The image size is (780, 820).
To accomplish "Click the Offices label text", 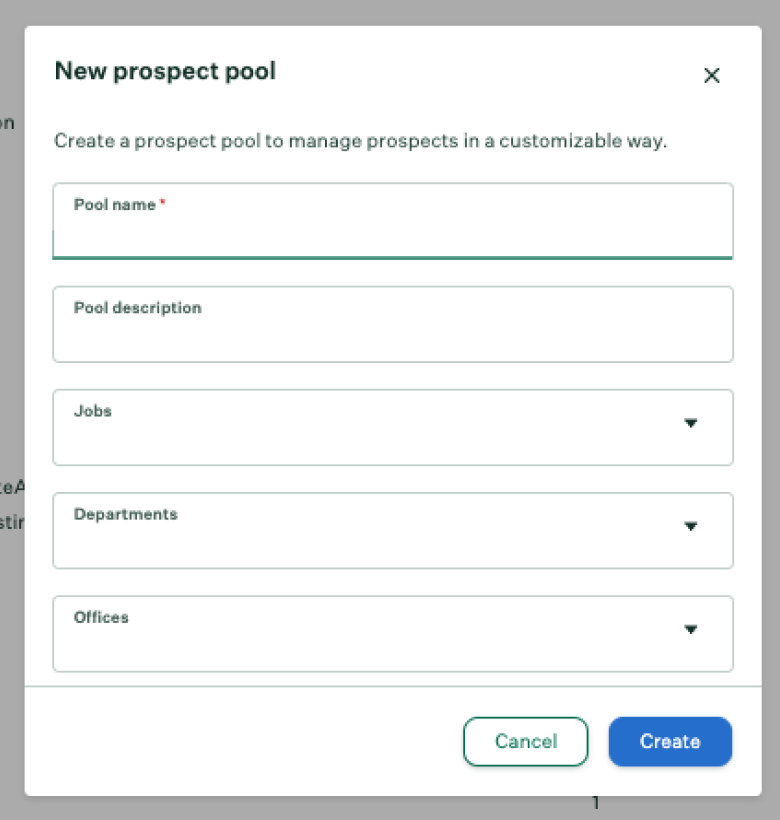I will pos(101,618).
